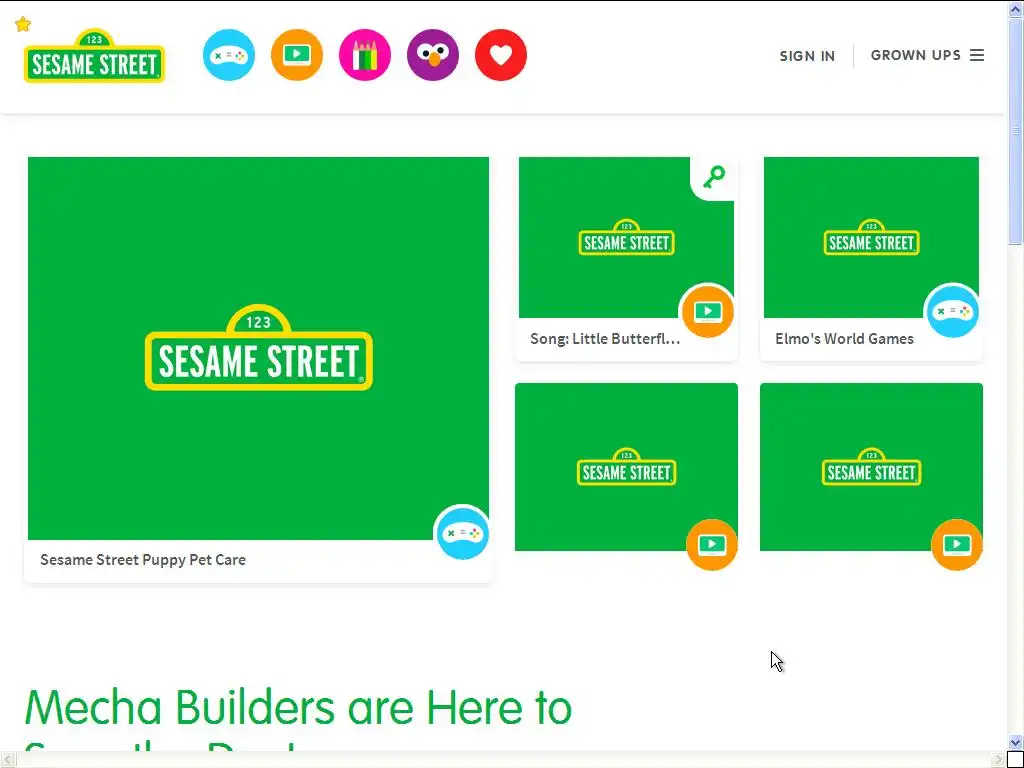This screenshot has height=768, width=1024.
Task: Open the Sesame Street Puppy Pet Care thumbnail
Action: tap(259, 348)
